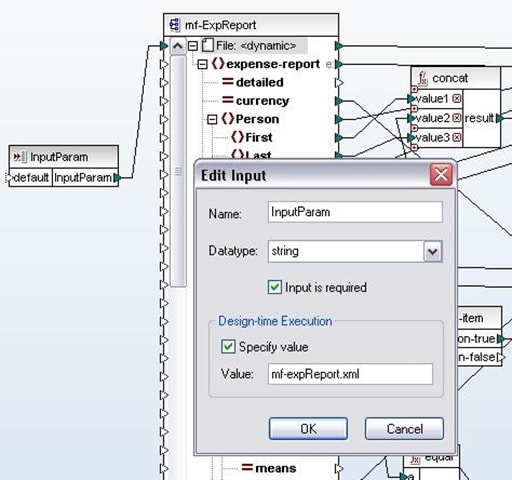512x480 pixels.
Task: Click the concat function icon
Action: point(423,79)
